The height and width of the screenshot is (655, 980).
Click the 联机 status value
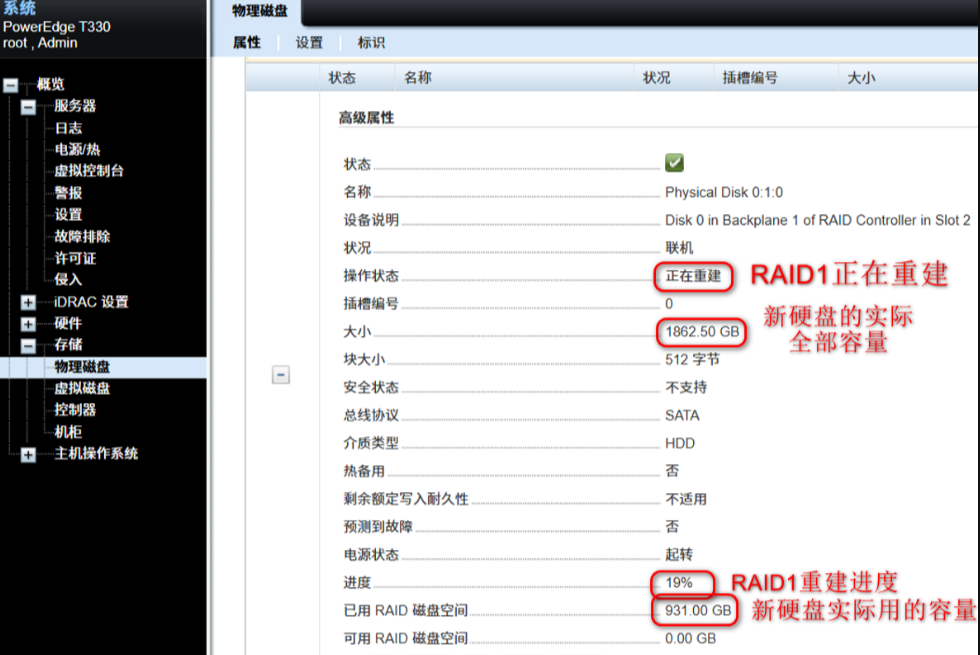pyautogui.click(x=679, y=248)
